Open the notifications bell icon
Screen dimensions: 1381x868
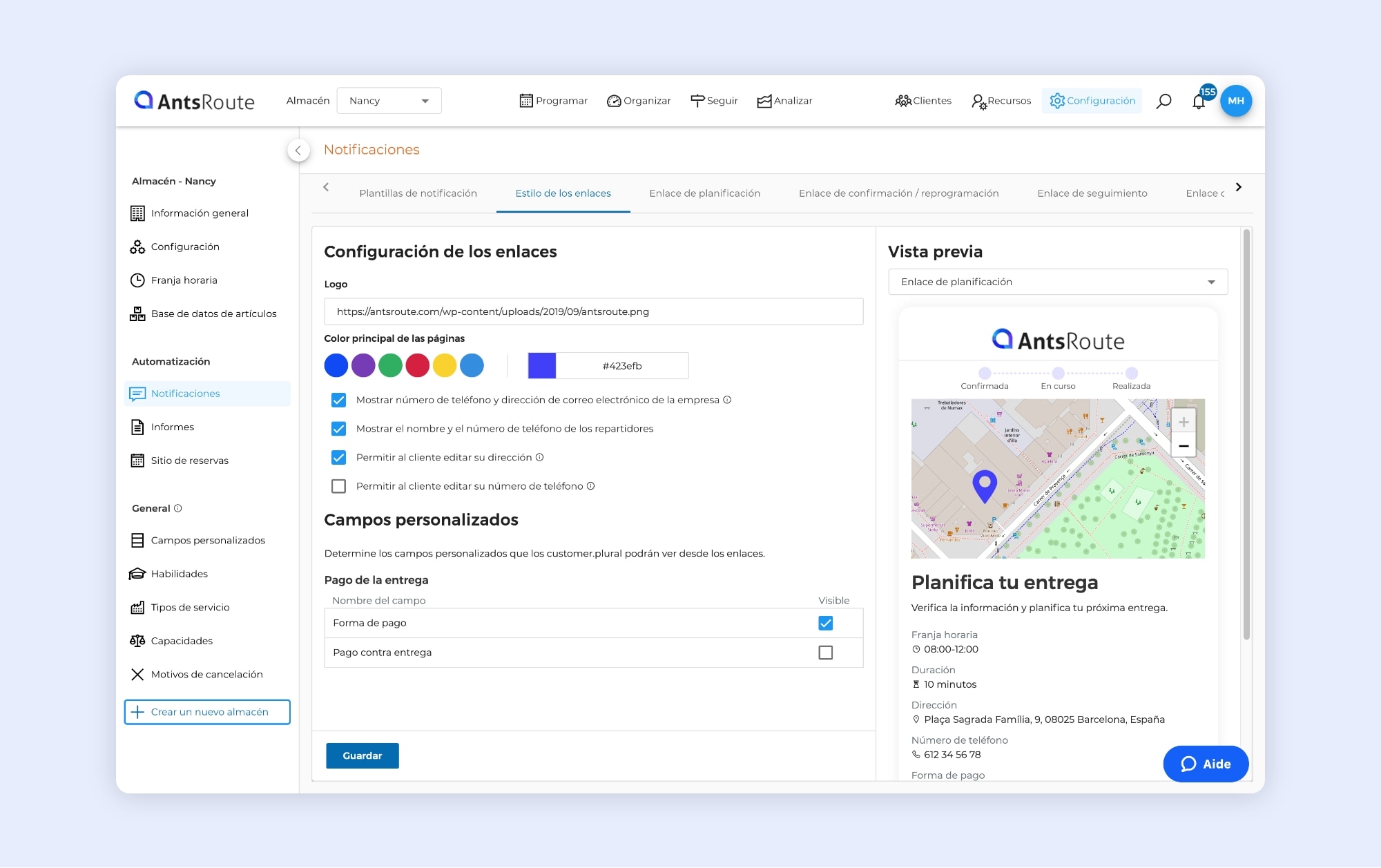(x=1199, y=102)
